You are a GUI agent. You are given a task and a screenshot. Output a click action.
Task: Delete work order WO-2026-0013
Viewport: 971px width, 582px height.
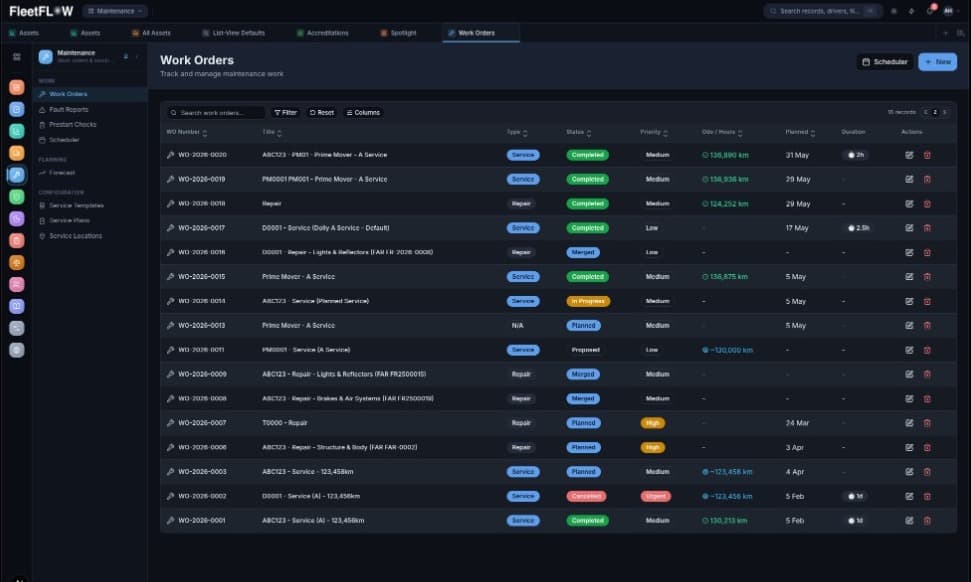click(x=927, y=326)
